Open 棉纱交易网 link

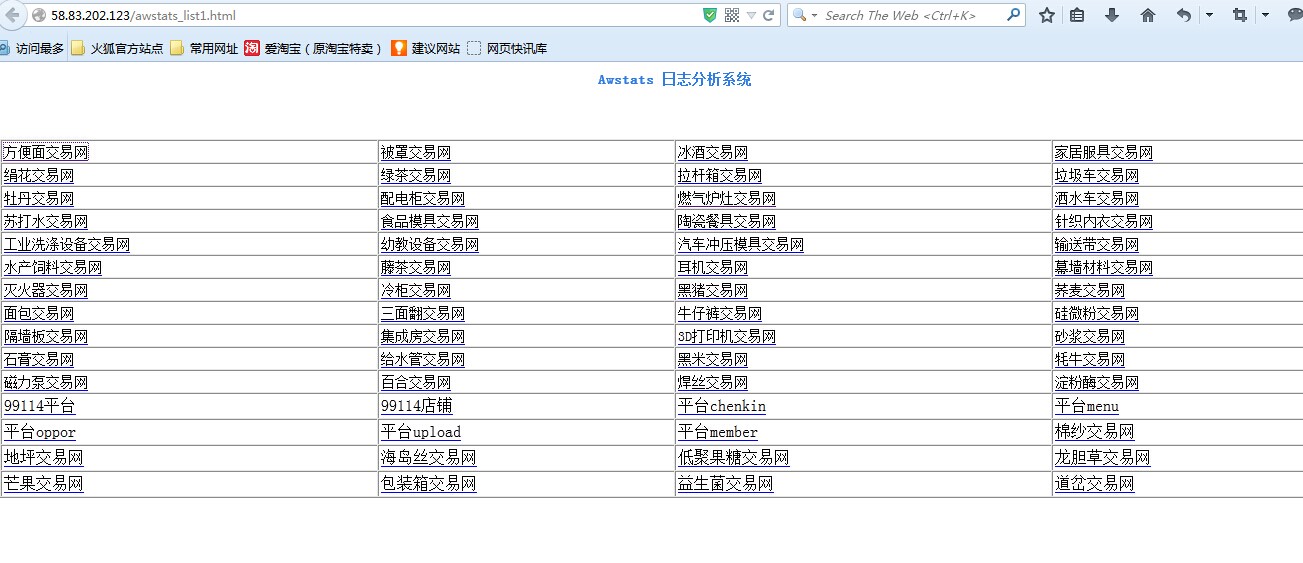click(x=1095, y=432)
